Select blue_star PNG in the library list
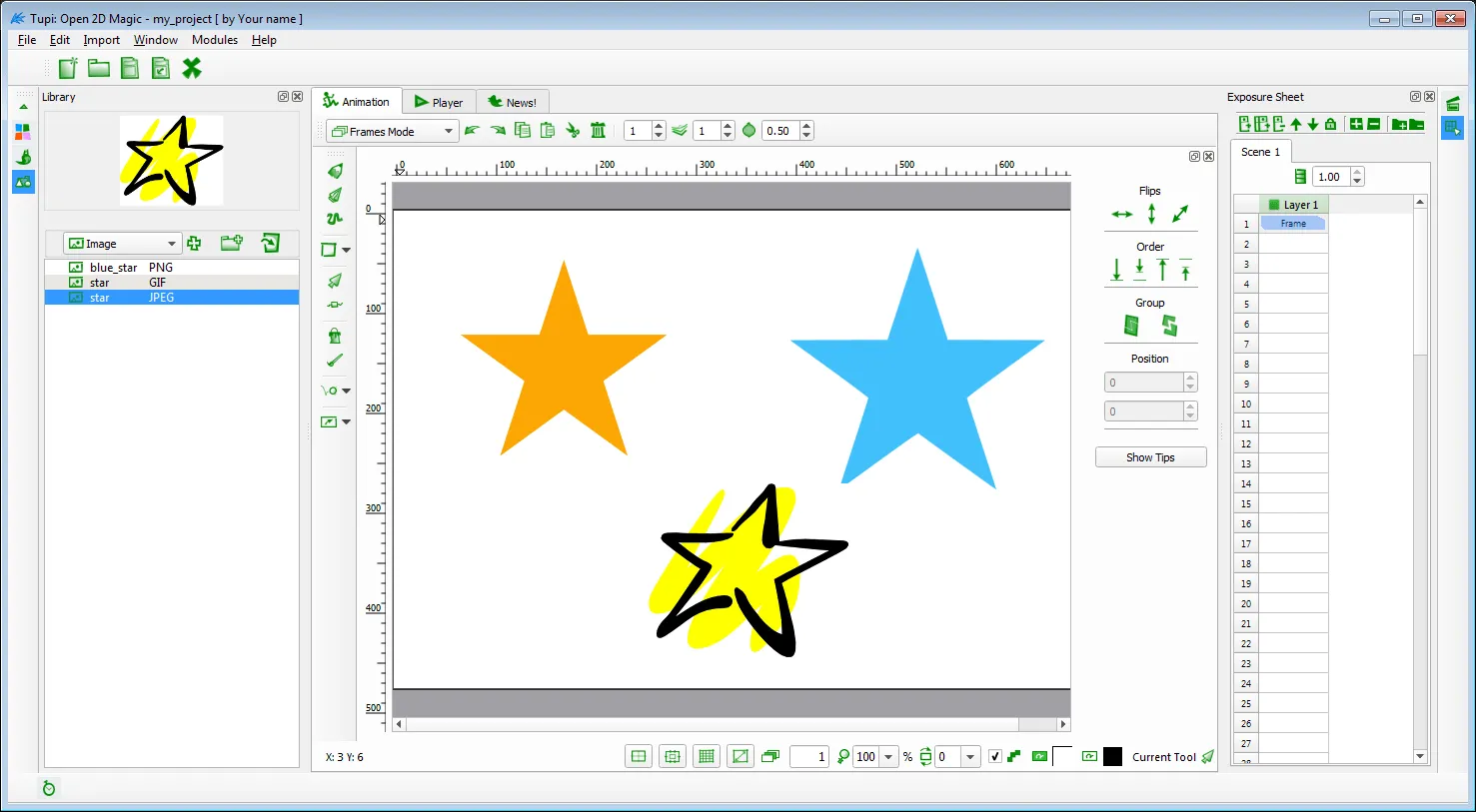The width and height of the screenshot is (1476, 812). click(x=114, y=268)
